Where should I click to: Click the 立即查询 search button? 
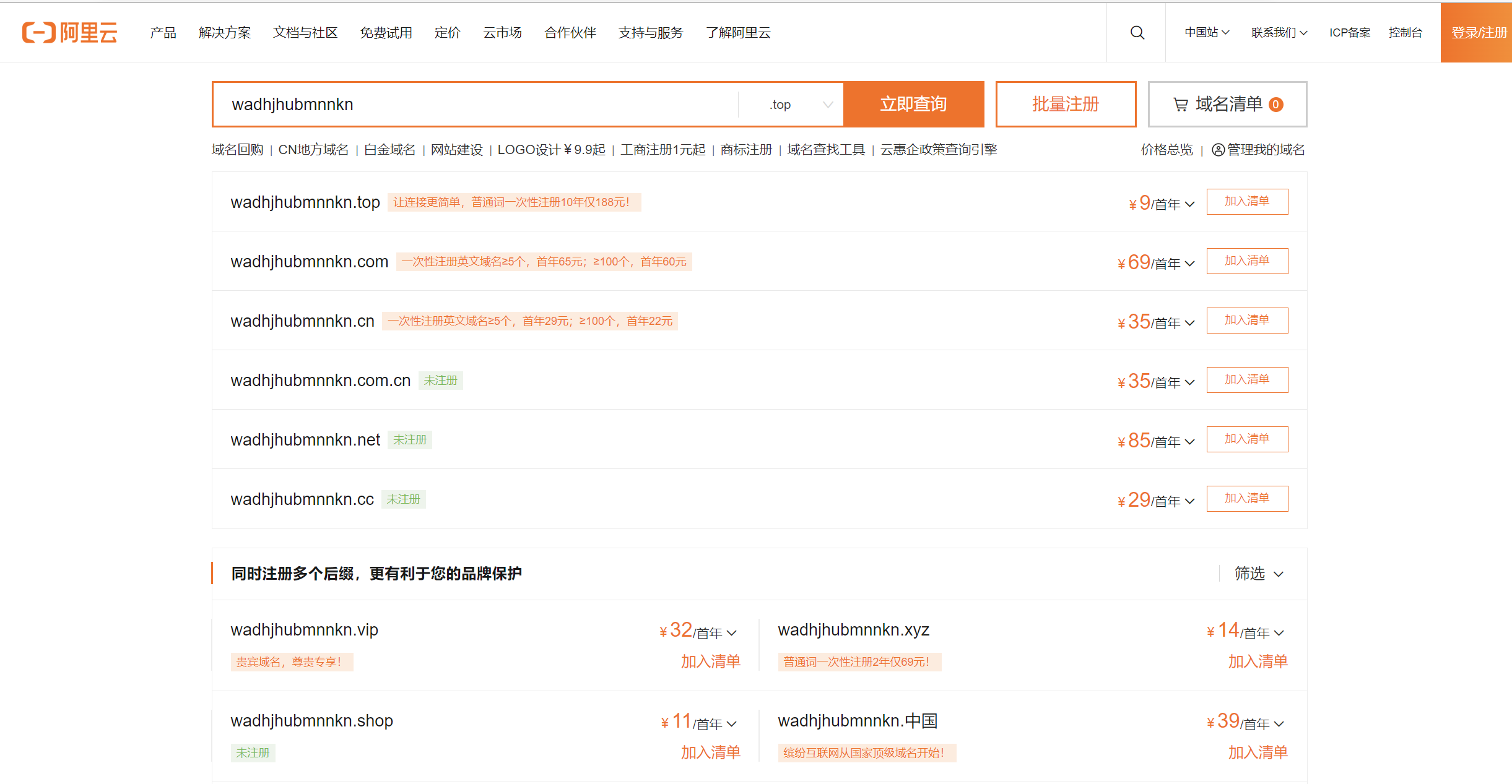click(913, 104)
